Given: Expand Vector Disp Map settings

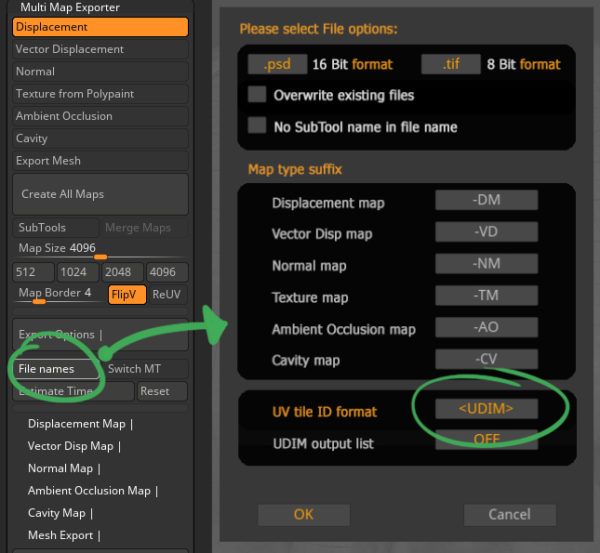Looking at the screenshot, I should (74, 446).
